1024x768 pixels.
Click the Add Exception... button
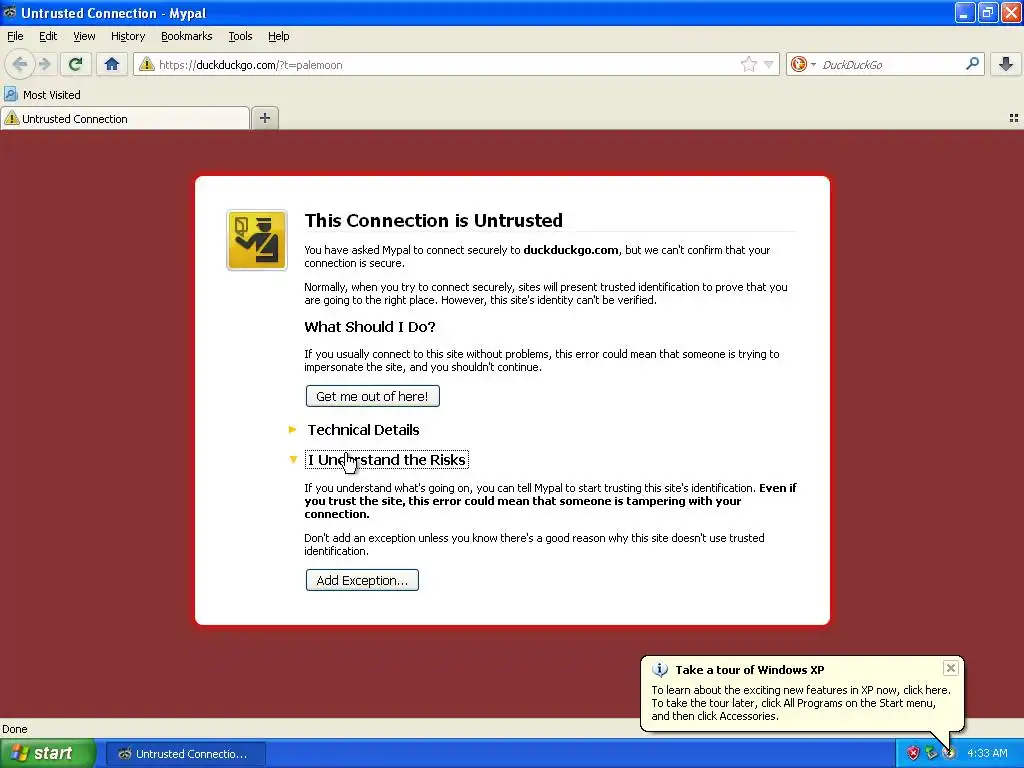[362, 580]
